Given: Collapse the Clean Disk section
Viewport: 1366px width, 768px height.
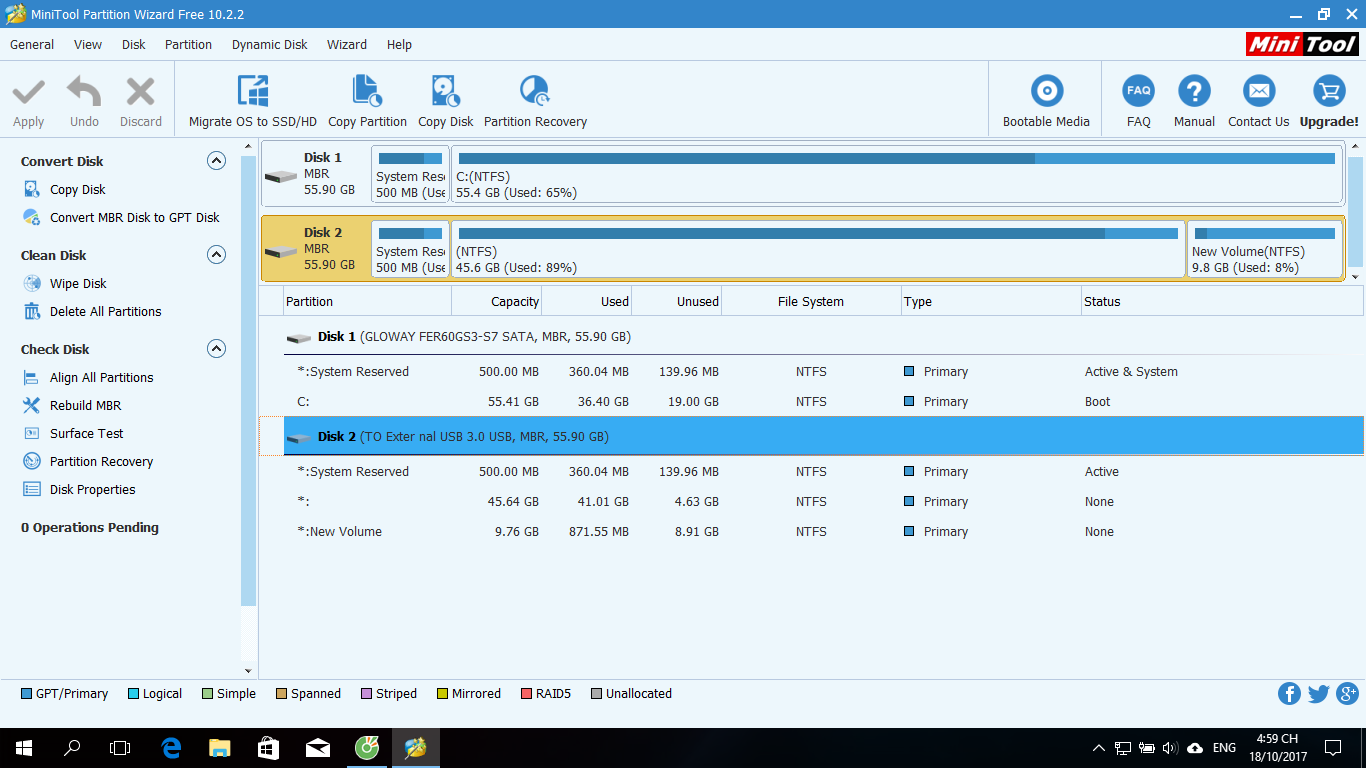Looking at the screenshot, I should click(x=216, y=255).
